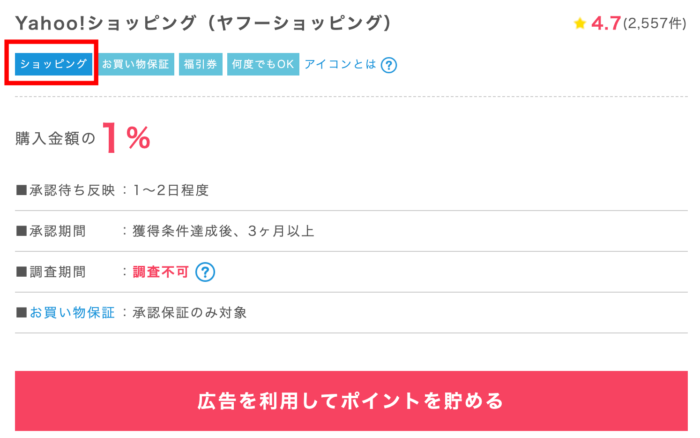700x438 pixels.
Task: Click the 1% reward rate
Action: pos(126,139)
